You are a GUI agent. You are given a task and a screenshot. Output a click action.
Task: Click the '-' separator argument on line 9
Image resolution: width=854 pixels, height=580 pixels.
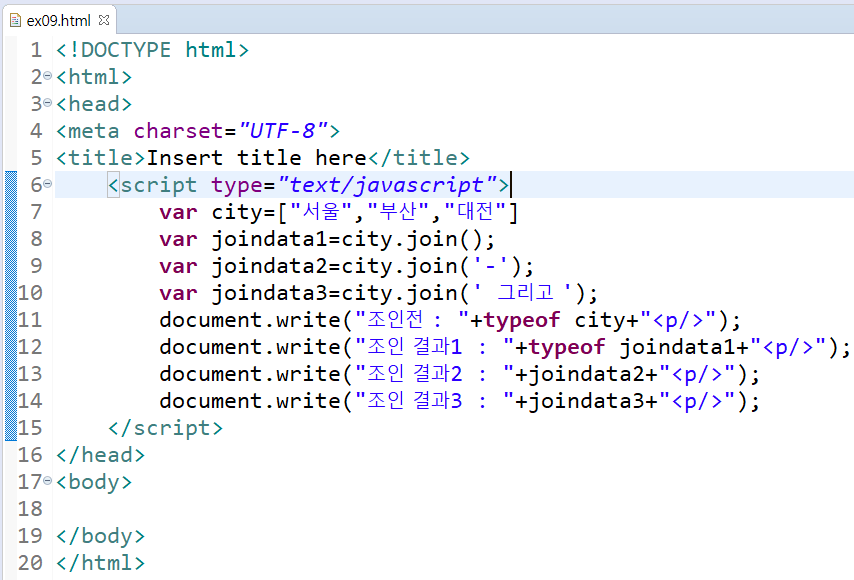pyautogui.click(x=489, y=266)
